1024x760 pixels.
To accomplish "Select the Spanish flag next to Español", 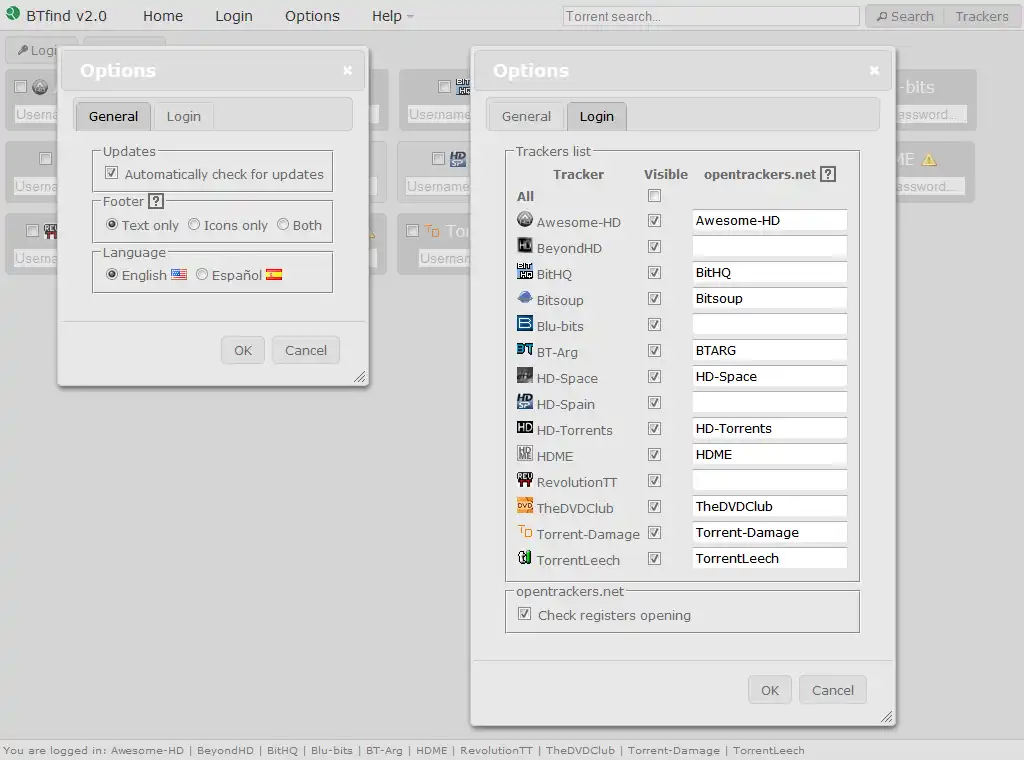I will [x=274, y=274].
